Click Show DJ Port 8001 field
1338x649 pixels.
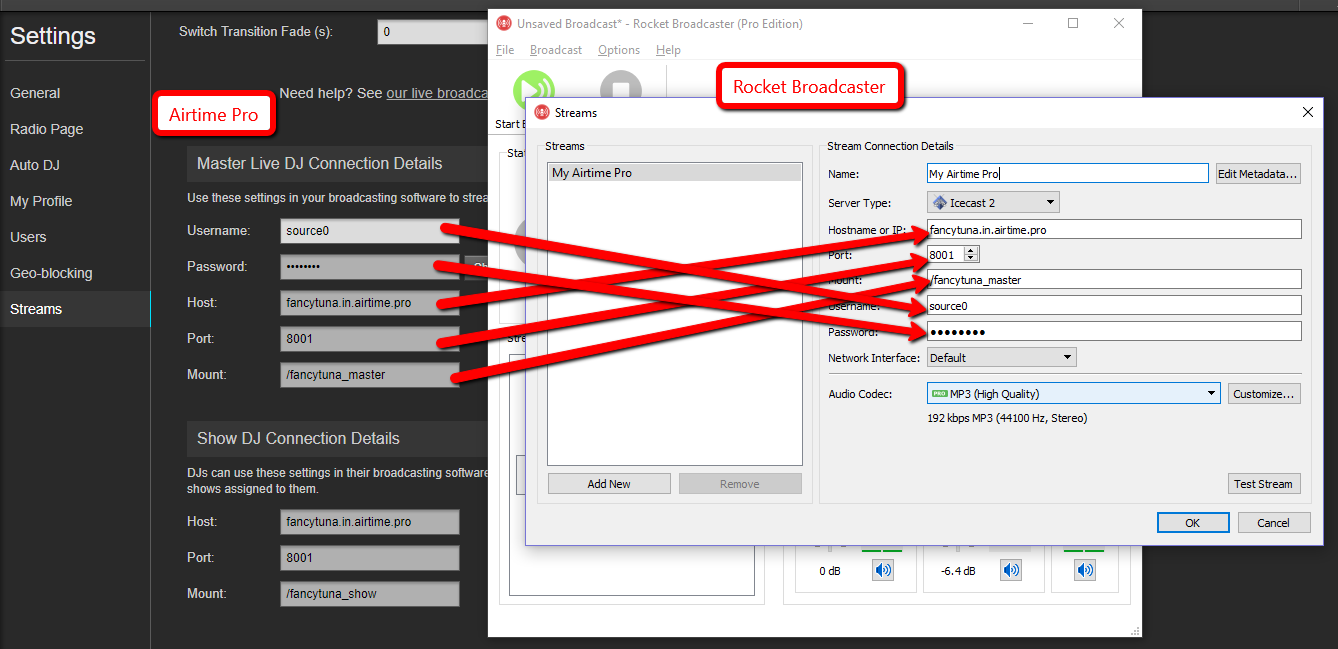(x=369, y=558)
